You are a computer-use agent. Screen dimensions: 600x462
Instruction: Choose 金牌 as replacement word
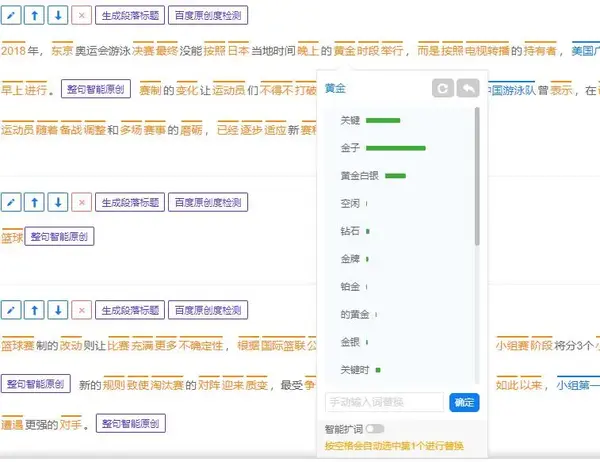tap(350, 259)
